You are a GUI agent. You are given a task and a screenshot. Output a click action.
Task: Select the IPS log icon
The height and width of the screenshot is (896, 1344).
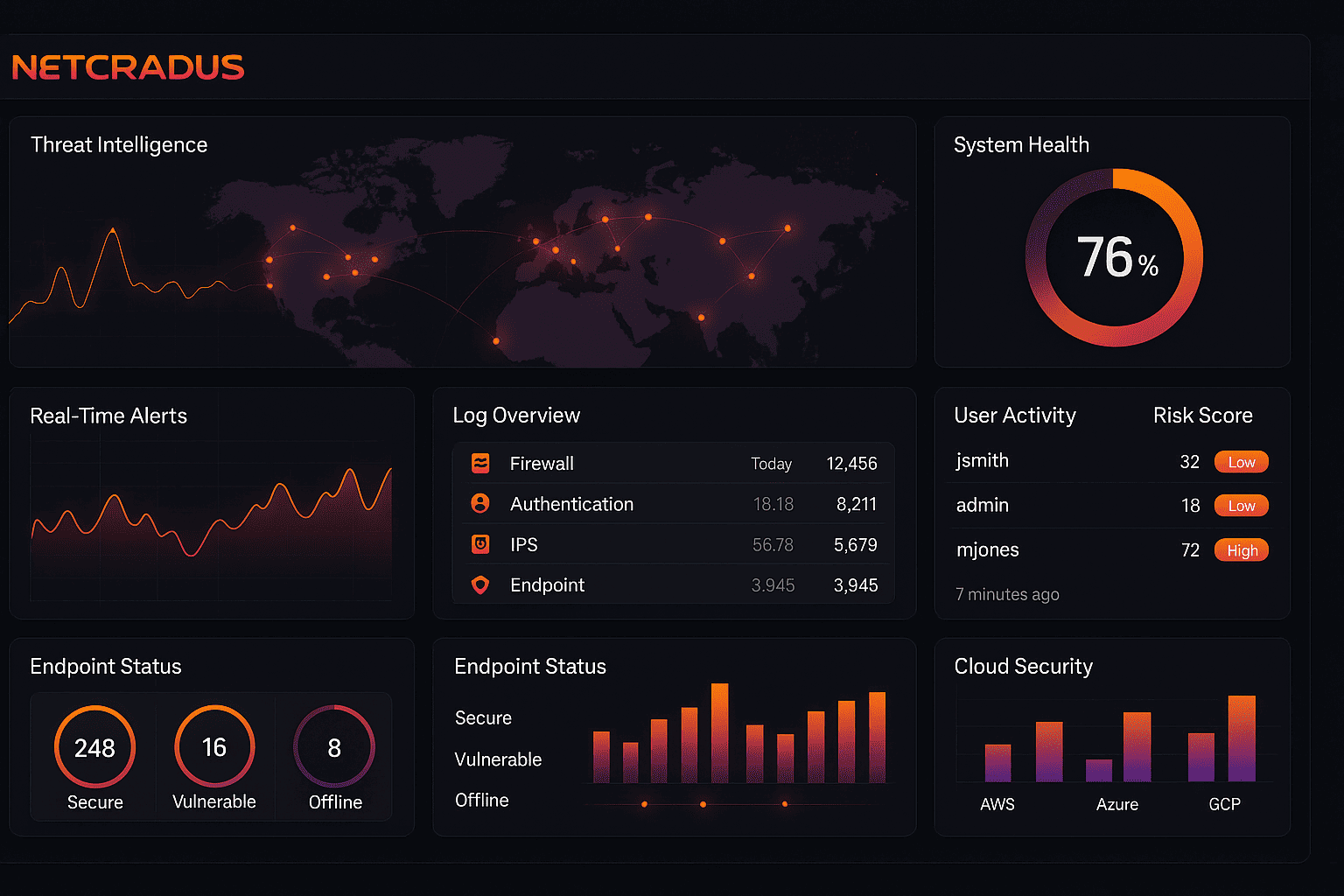[480, 544]
